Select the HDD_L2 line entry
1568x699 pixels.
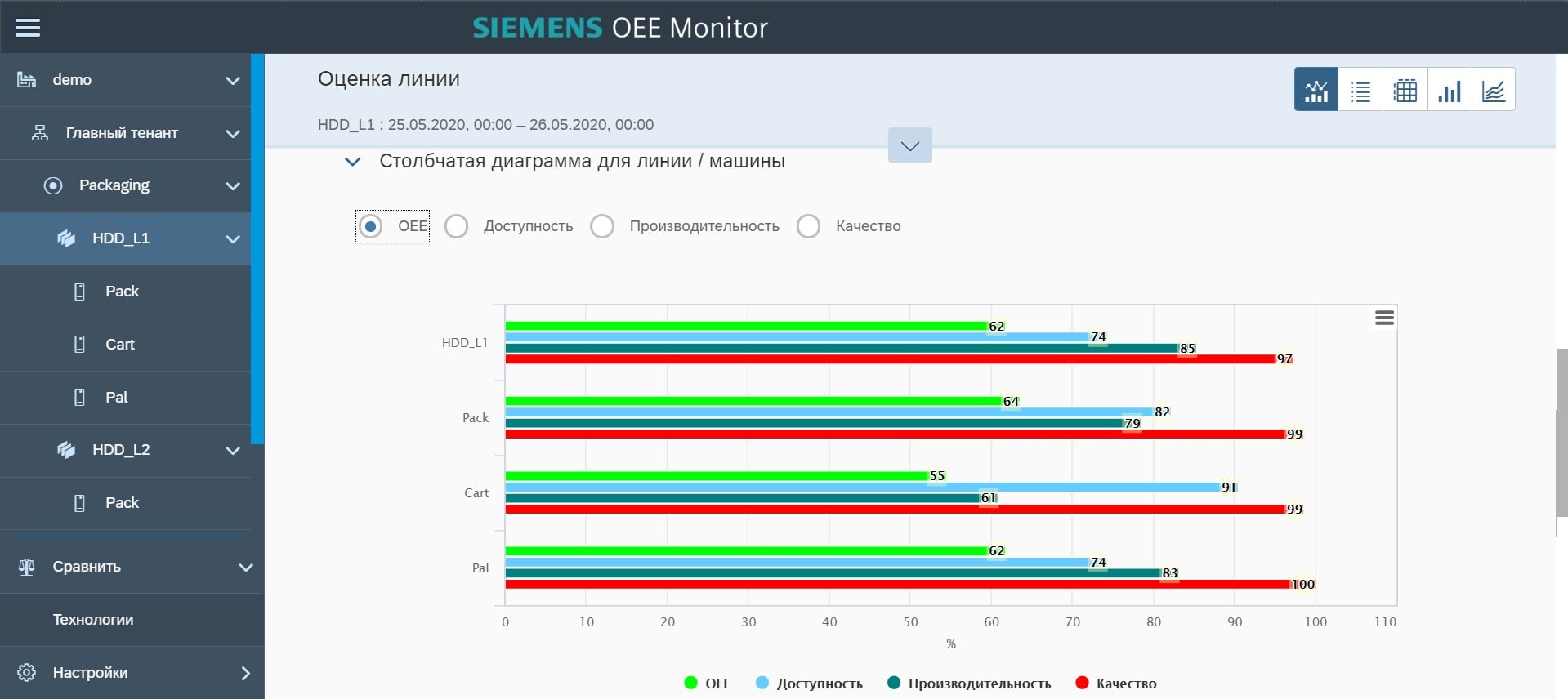tap(126, 450)
